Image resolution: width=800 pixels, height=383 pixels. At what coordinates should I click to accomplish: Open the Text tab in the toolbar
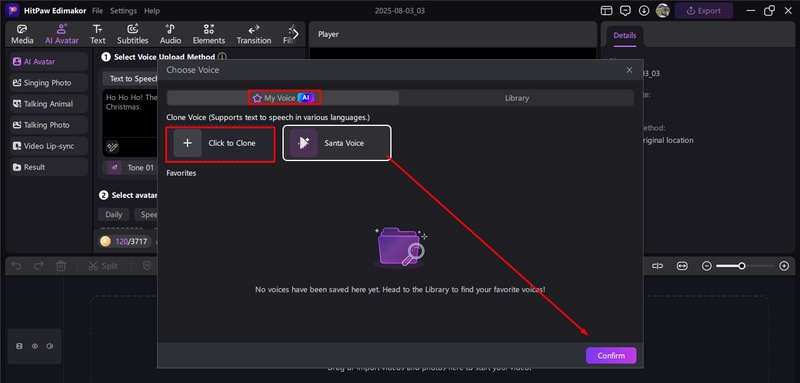(97, 34)
